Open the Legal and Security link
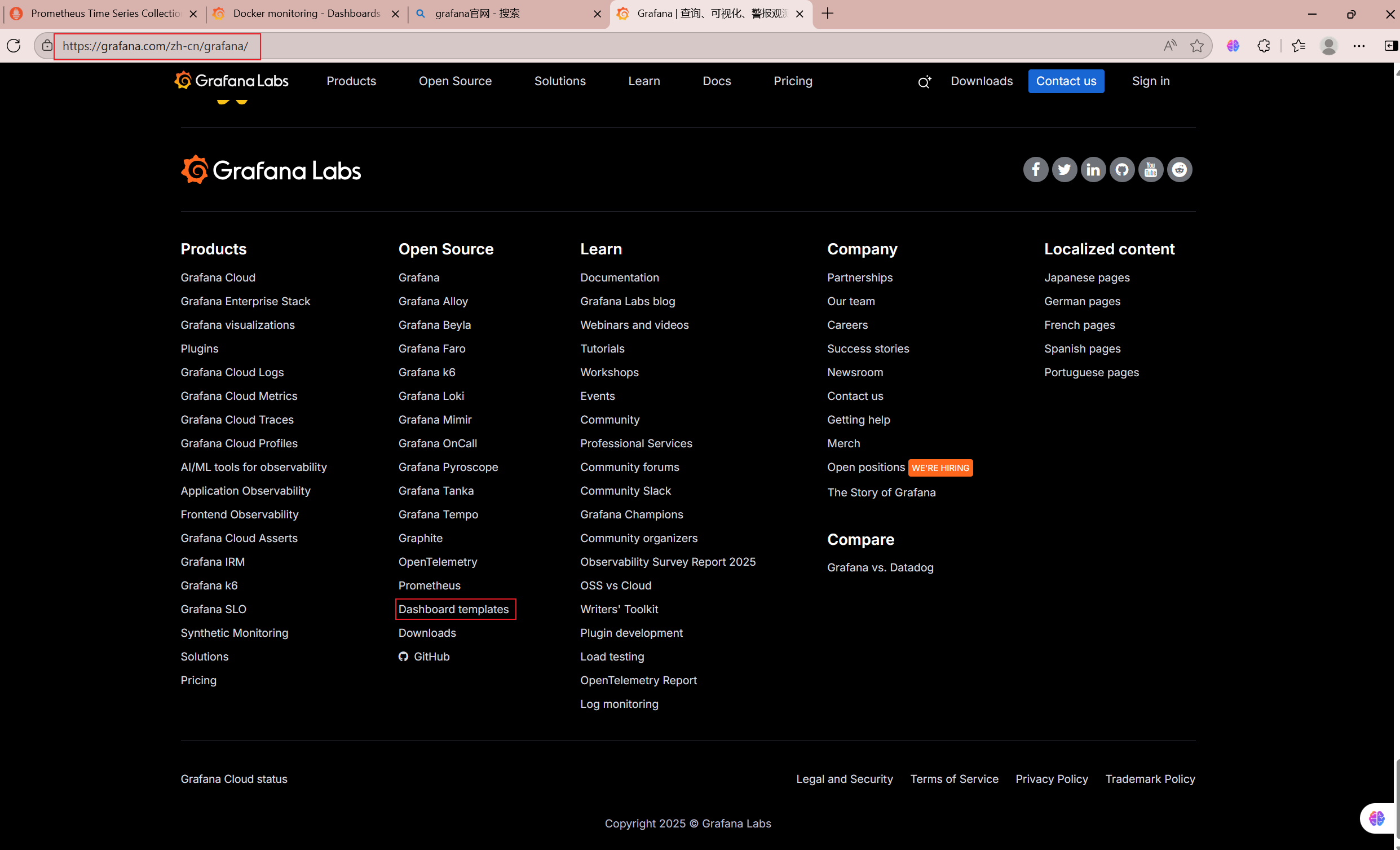Screen dimensions: 1400x850 pyautogui.click(x=844, y=778)
